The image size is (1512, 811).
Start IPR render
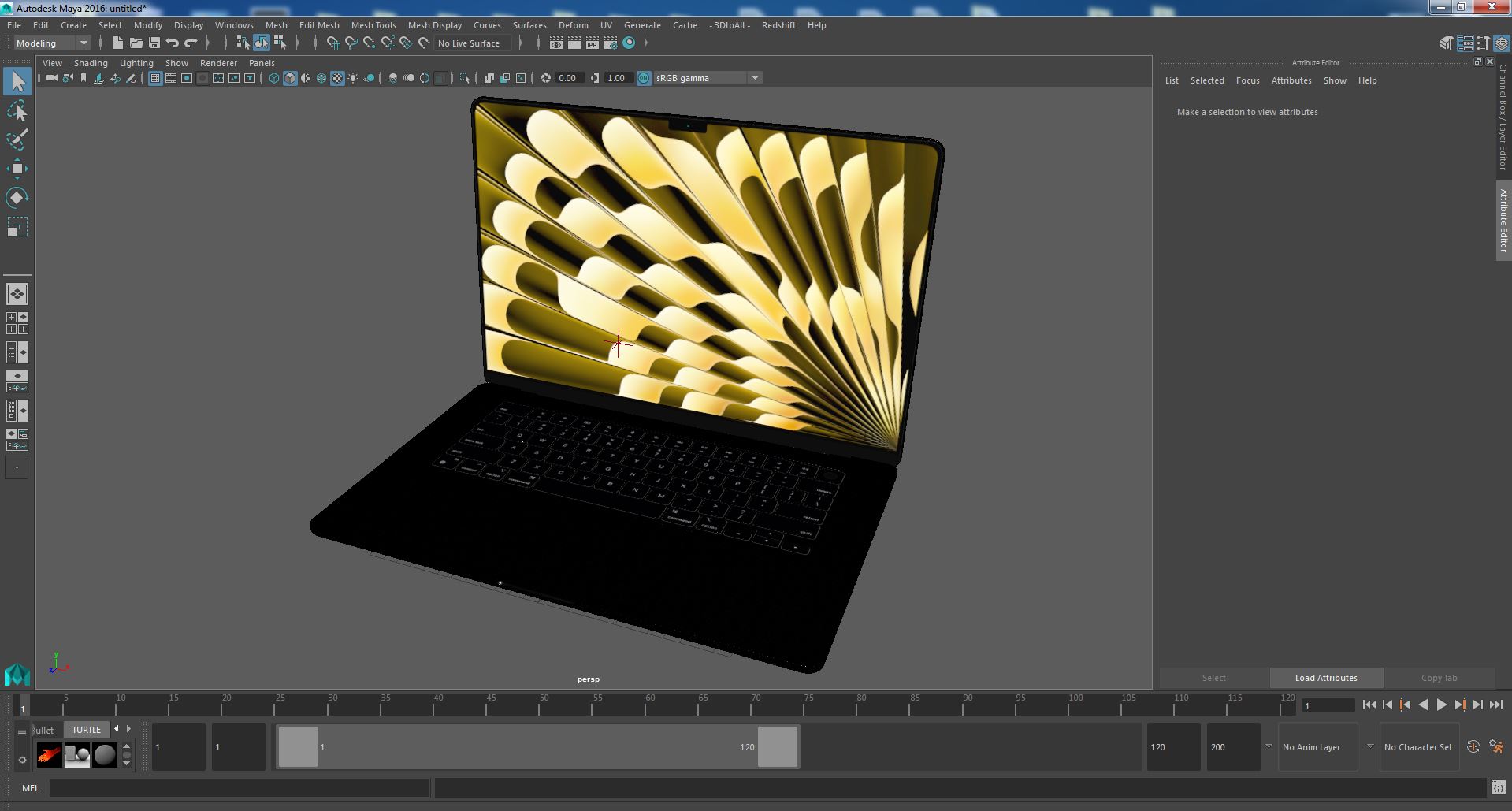(x=593, y=43)
